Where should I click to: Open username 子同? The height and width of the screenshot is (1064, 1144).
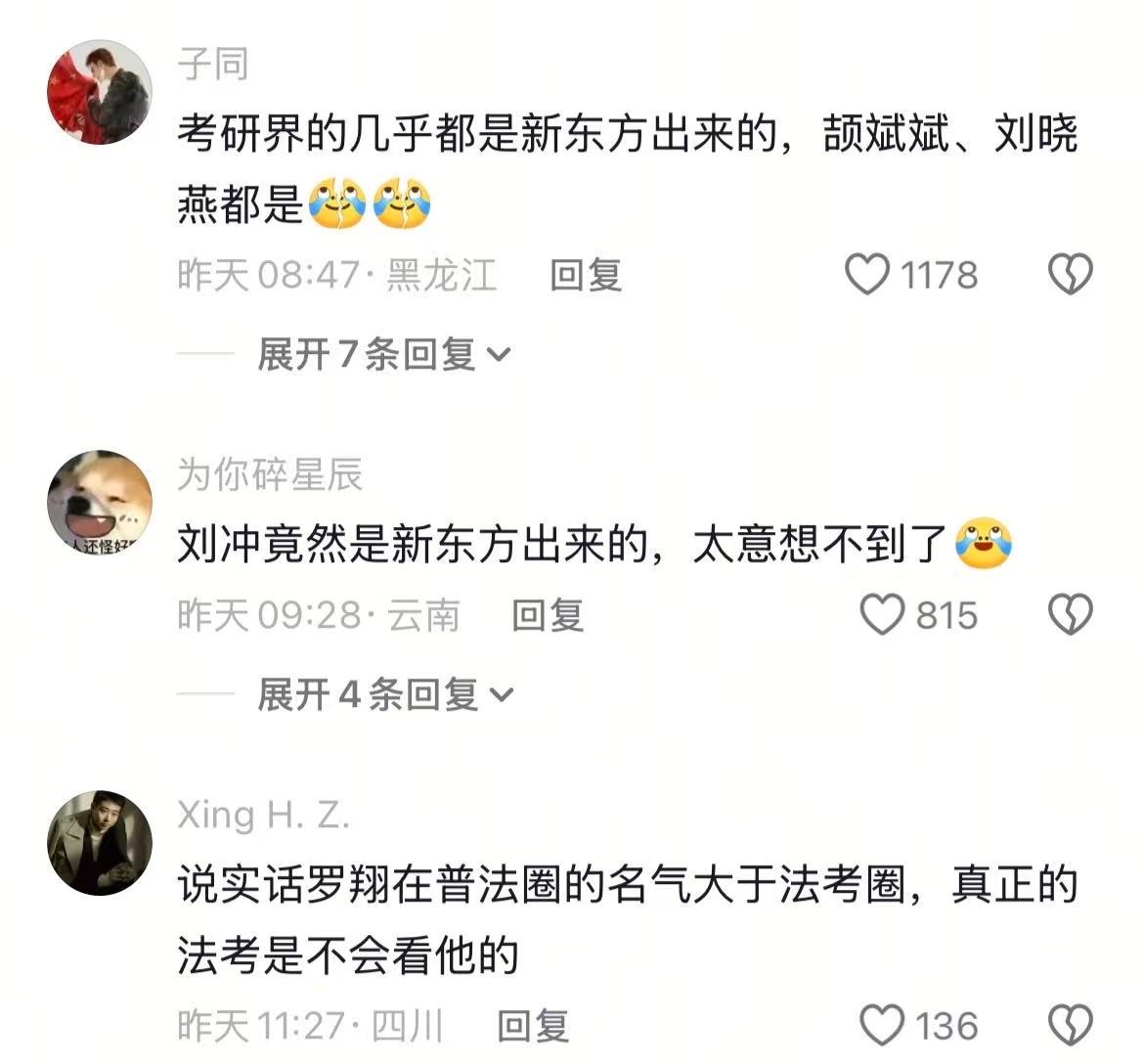pos(213,64)
